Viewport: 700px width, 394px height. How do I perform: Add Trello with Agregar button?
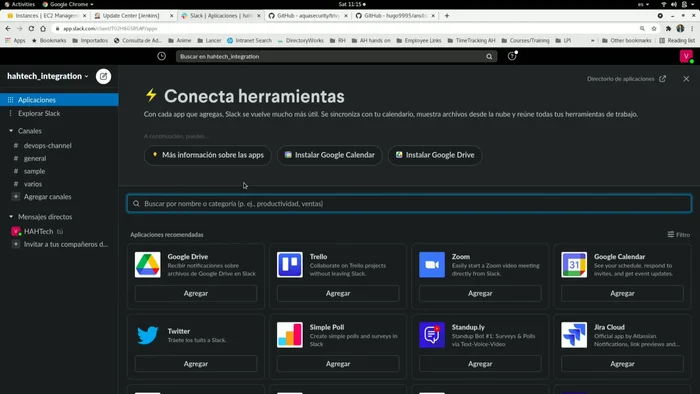(338, 293)
